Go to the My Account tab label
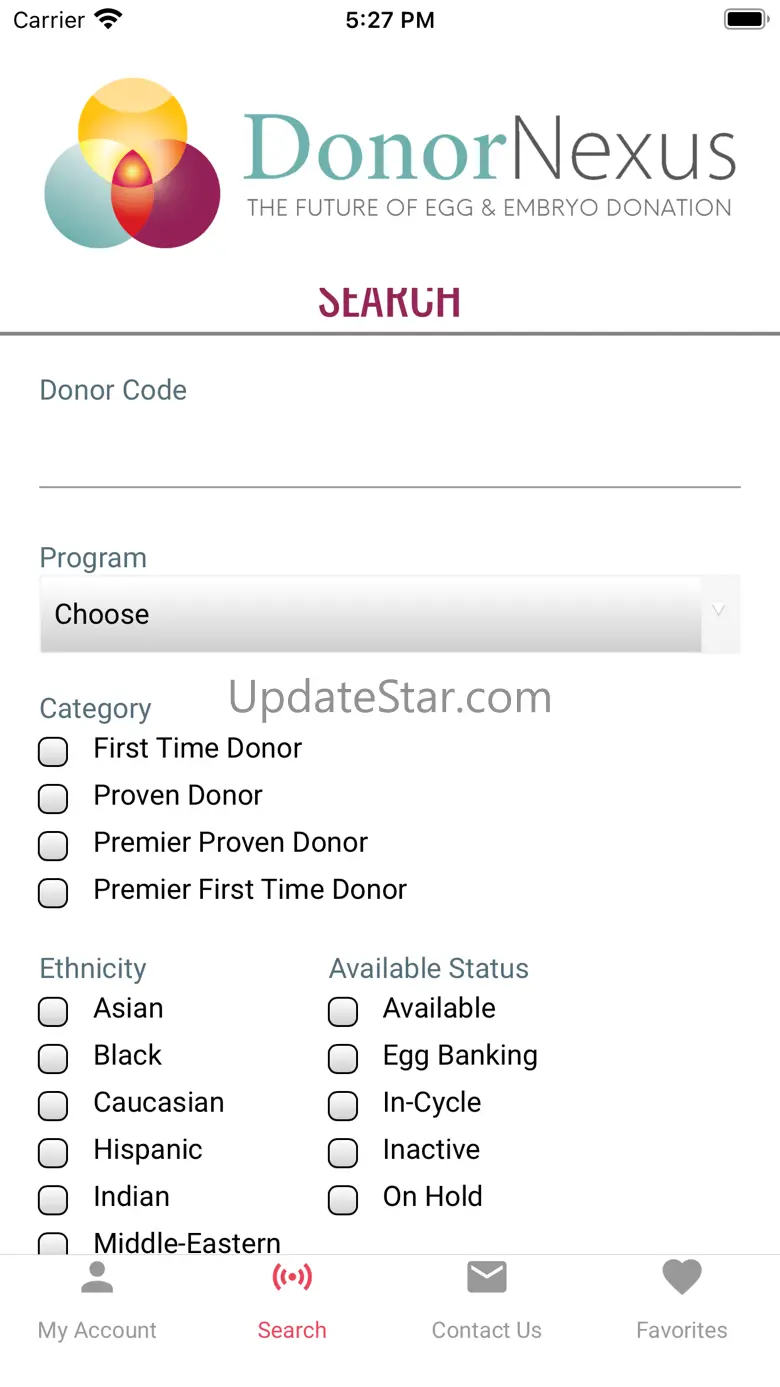This screenshot has height=1387, width=780. [x=97, y=1330]
